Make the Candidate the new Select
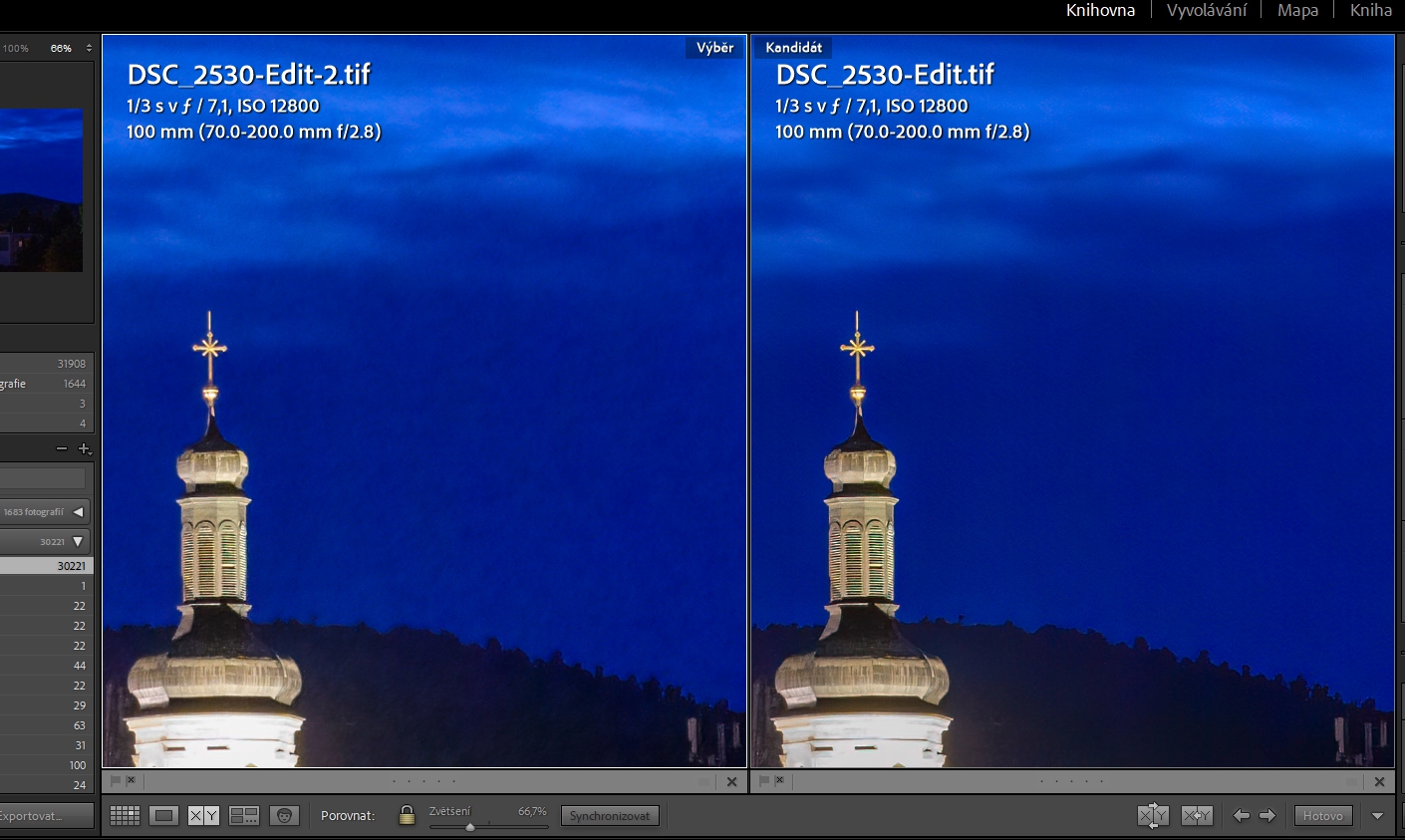This screenshot has width=1405, height=840. pos(1197,815)
